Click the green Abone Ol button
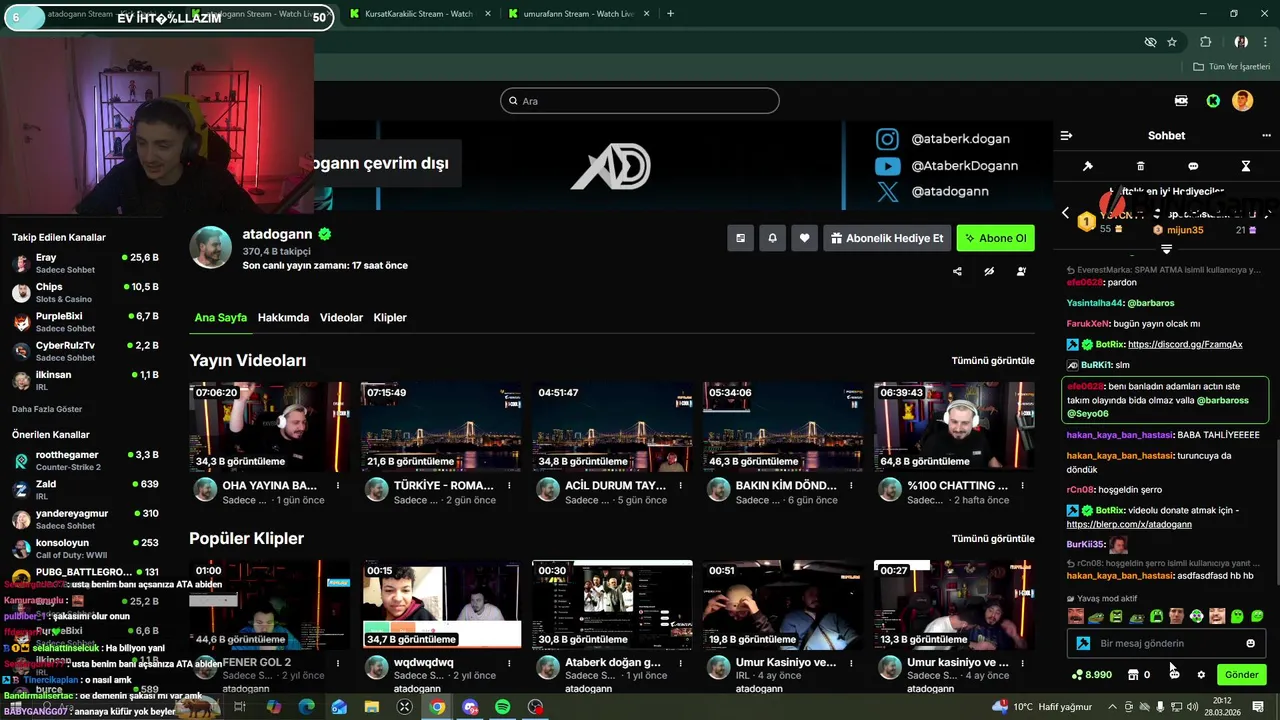The height and width of the screenshot is (720, 1280). click(995, 238)
